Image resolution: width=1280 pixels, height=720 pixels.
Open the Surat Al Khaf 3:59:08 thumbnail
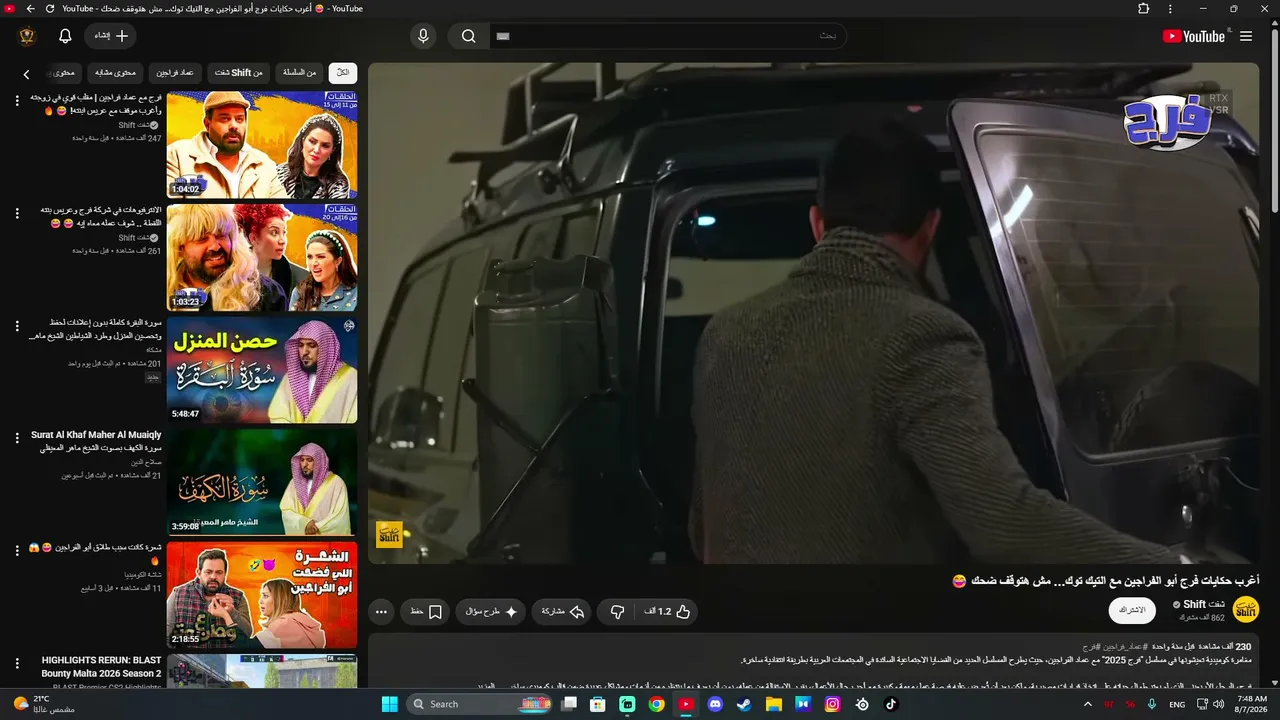pos(262,482)
